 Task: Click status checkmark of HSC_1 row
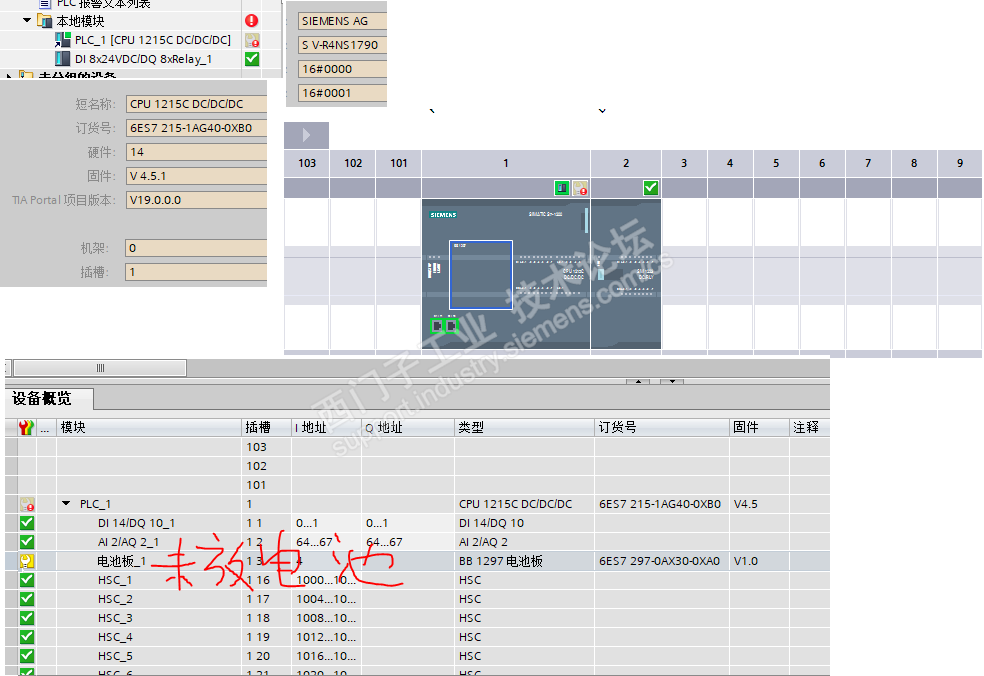tap(27, 580)
